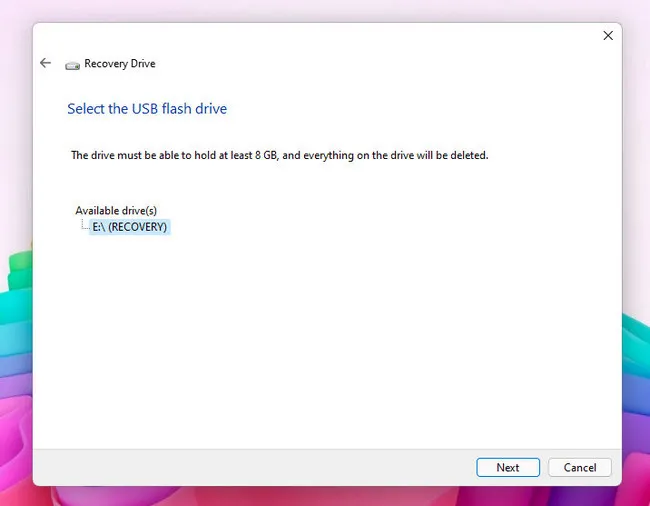The height and width of the screenshot is (506, 650).
Task: Click the Next button
Action: point(507,467)
